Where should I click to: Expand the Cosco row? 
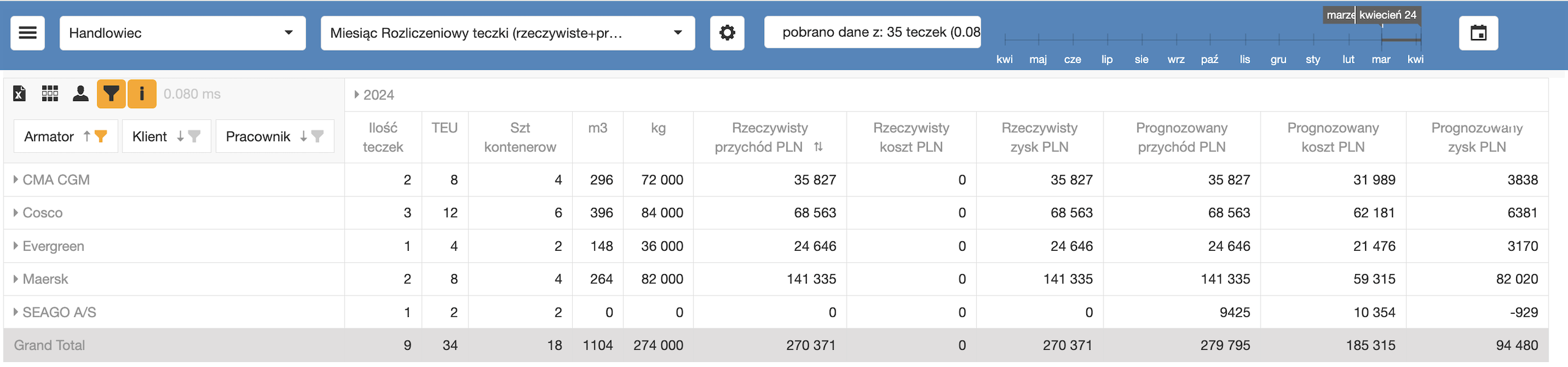click(16, 213)
